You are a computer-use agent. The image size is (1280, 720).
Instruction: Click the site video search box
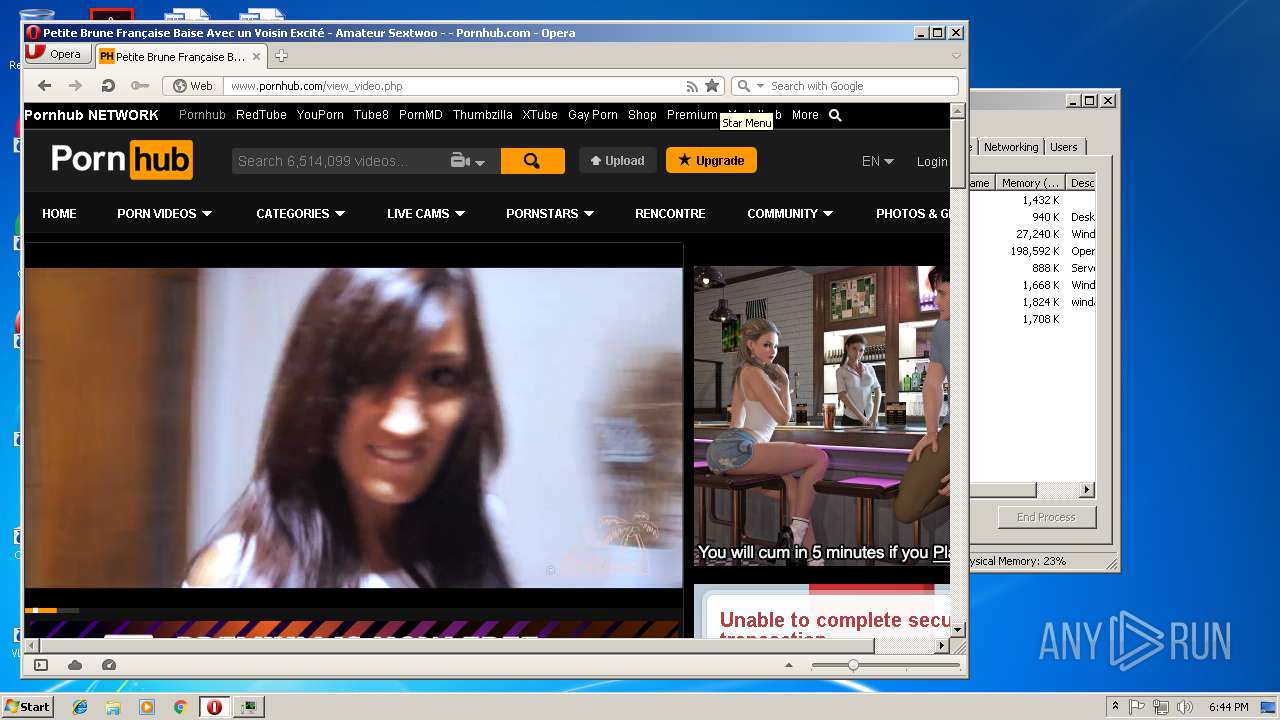click(x=338, y=161)
